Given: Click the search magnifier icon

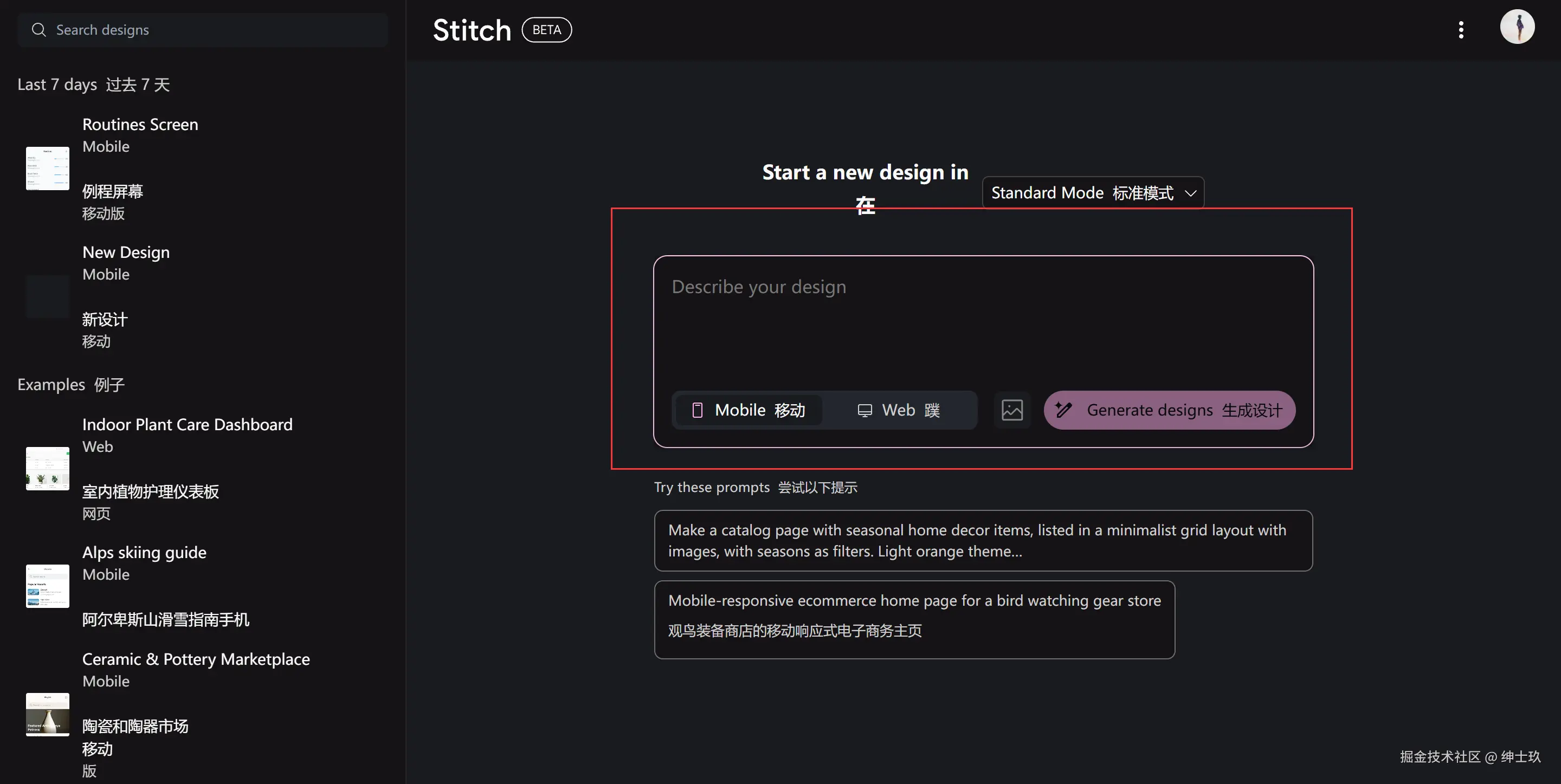Looking at the screenshot, I should pyautogui.click(x=39, y=30).
